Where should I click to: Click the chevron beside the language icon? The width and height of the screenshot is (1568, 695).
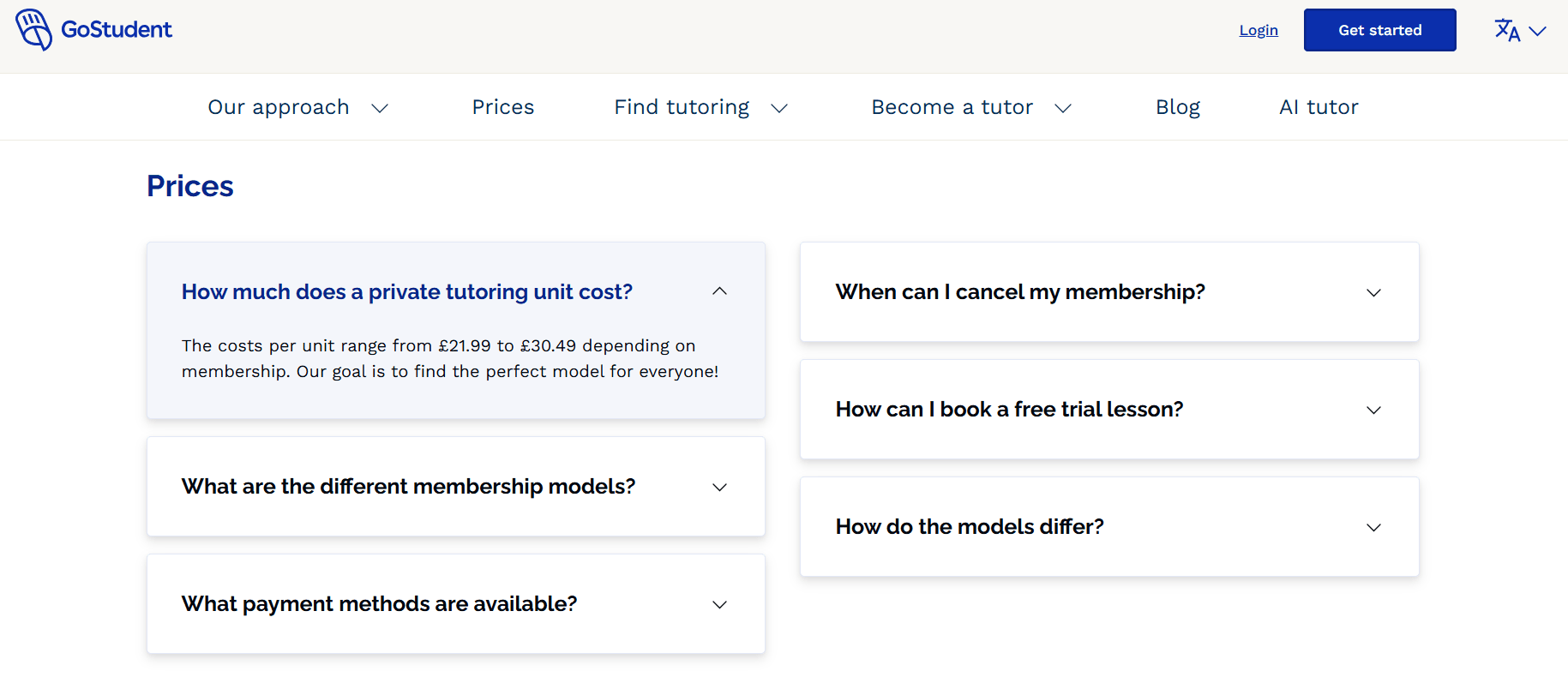pos(1538,32)
